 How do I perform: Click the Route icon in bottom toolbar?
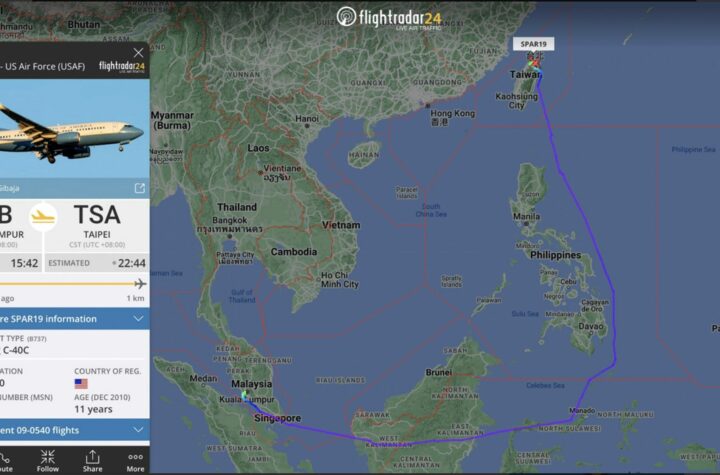click(x=6, y=462)
